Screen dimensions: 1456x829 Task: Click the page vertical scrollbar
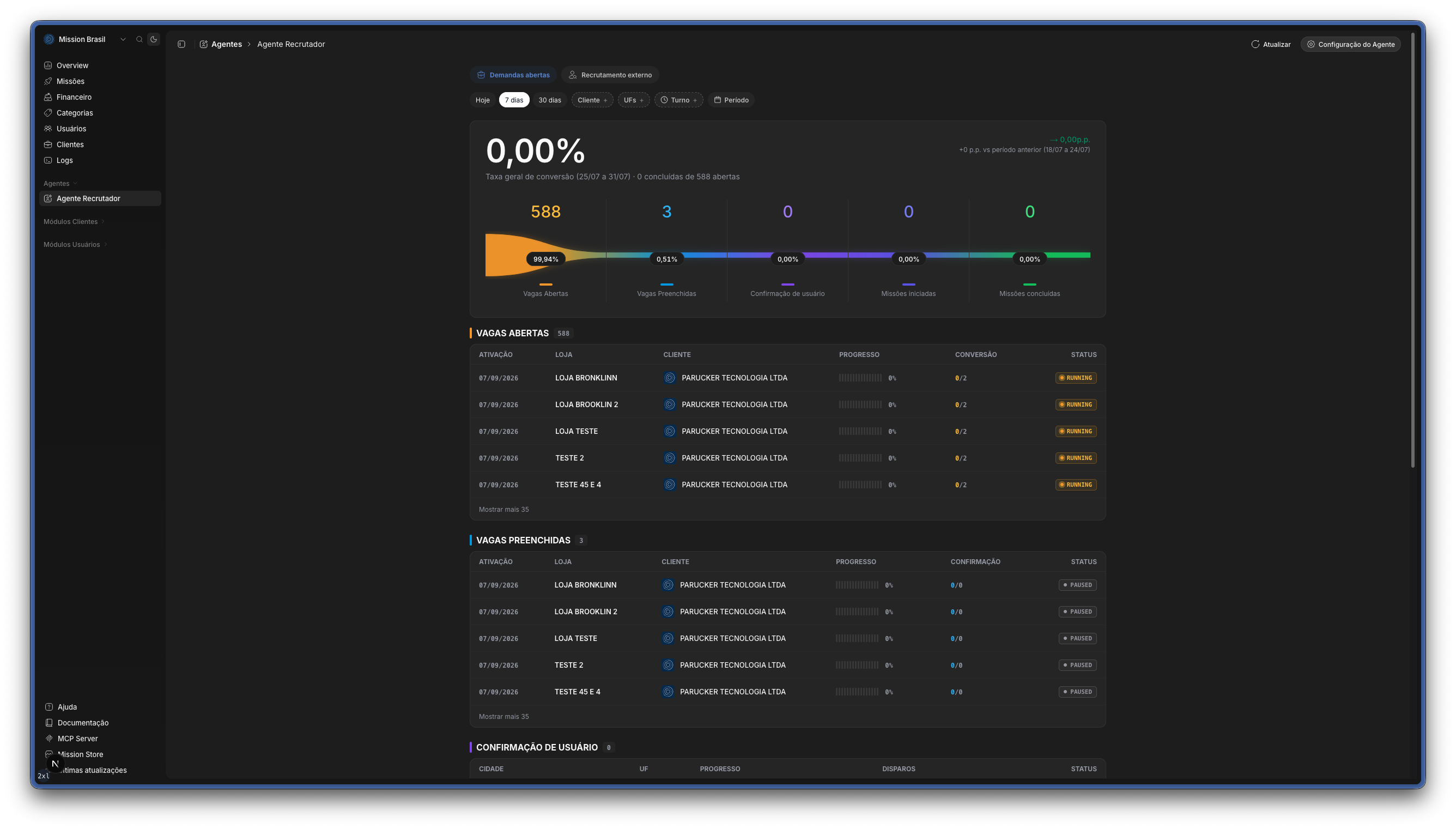[x=1413, y=251]
